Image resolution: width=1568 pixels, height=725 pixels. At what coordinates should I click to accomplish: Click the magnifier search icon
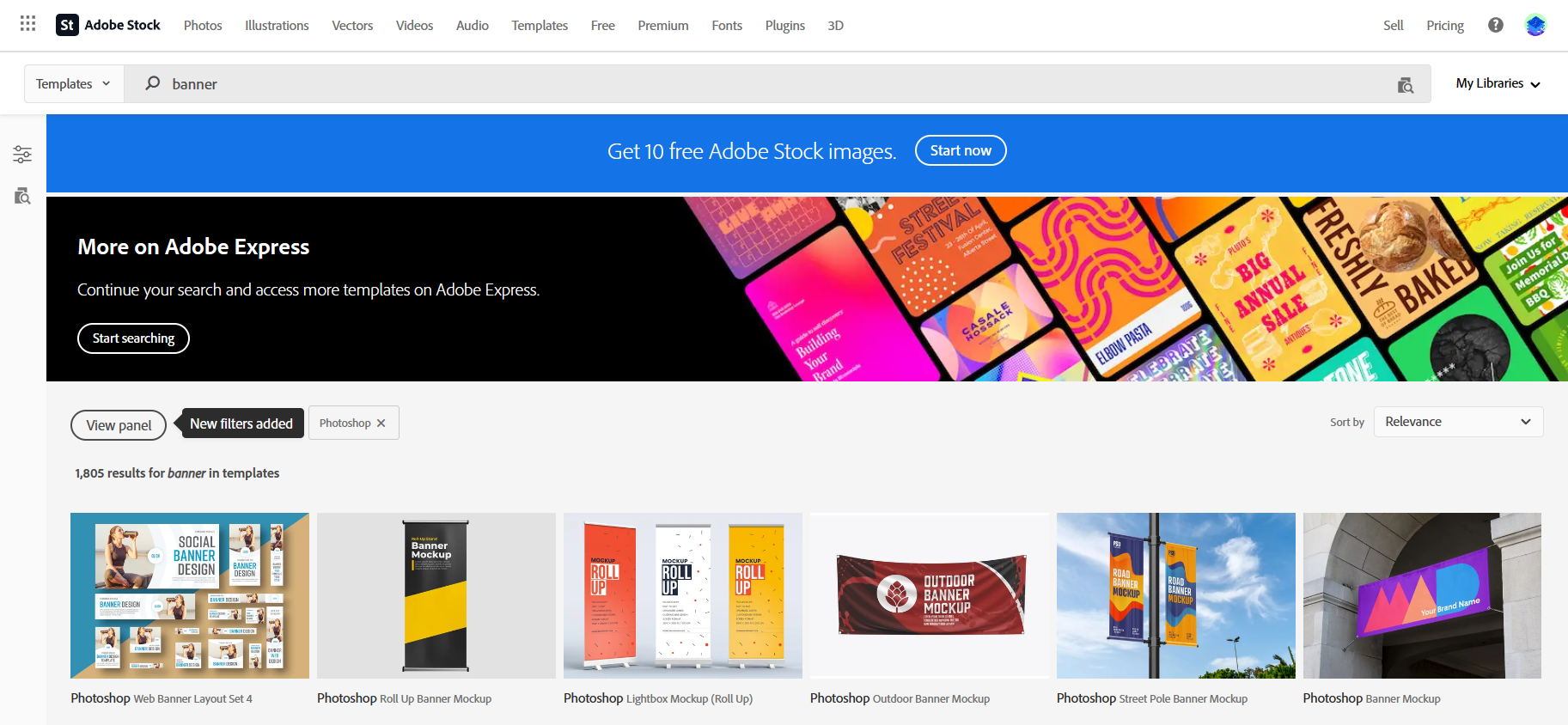153,83
